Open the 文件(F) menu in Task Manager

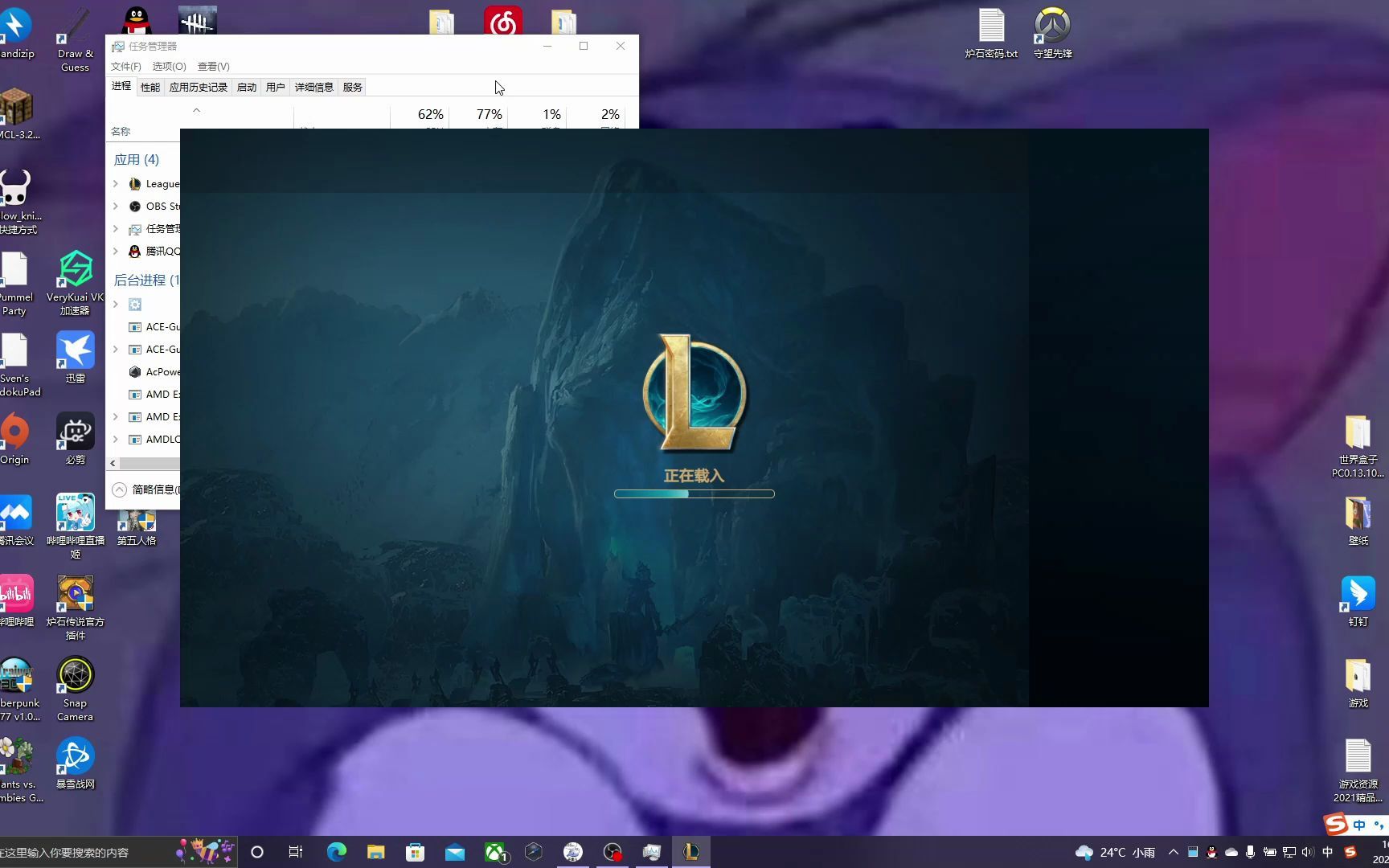[x=125, y=67]
